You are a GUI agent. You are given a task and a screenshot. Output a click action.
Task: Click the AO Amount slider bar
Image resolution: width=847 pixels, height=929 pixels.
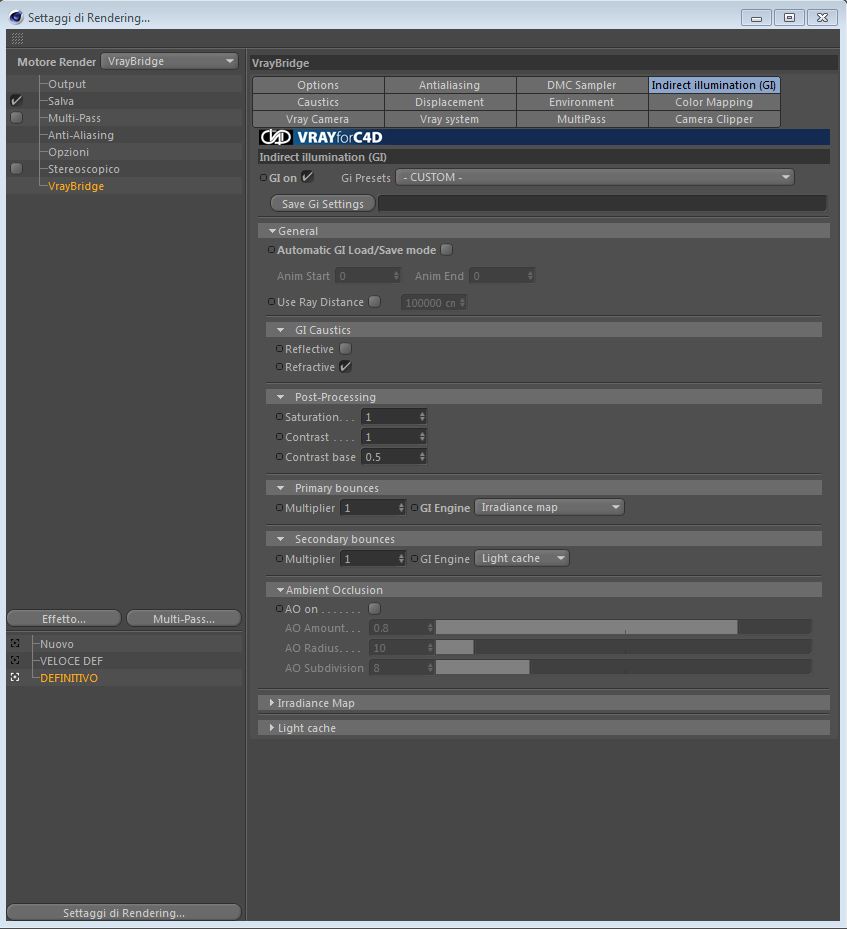(624, 627)
